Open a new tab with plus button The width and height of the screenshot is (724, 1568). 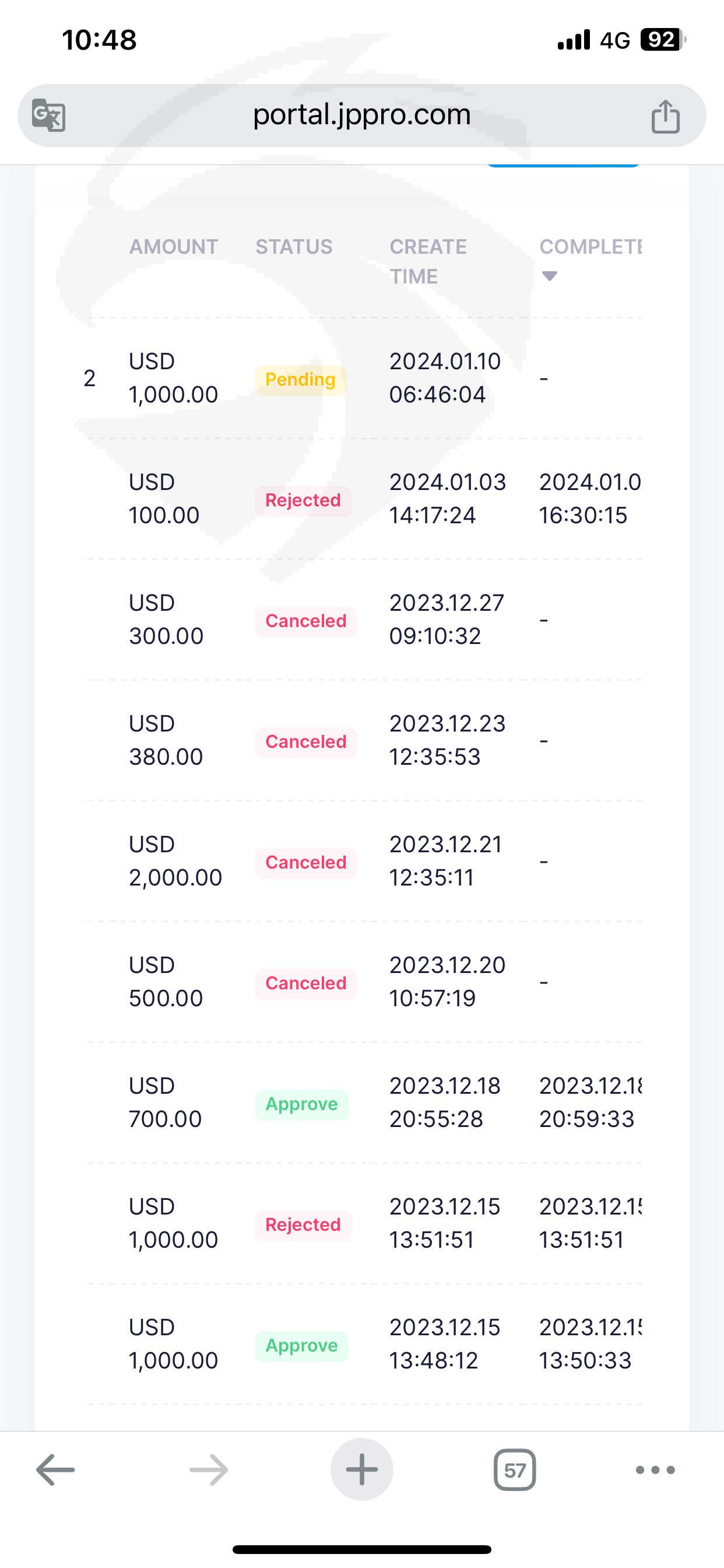pyautogui.click(x=362, y=1469)
